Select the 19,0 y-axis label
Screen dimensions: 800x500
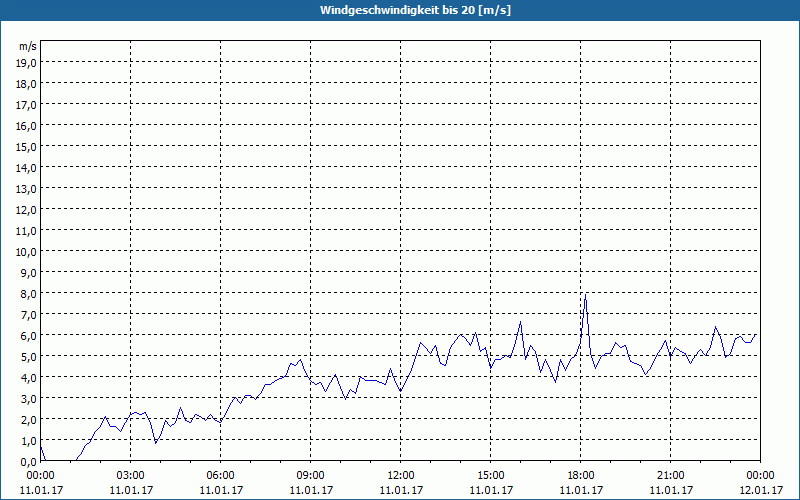27,63
